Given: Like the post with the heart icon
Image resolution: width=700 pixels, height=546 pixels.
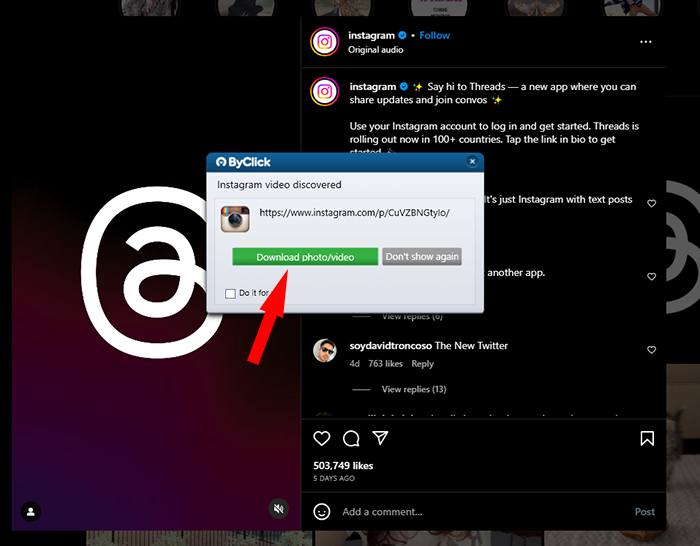Looking at the screenshot, I should 321,438.
